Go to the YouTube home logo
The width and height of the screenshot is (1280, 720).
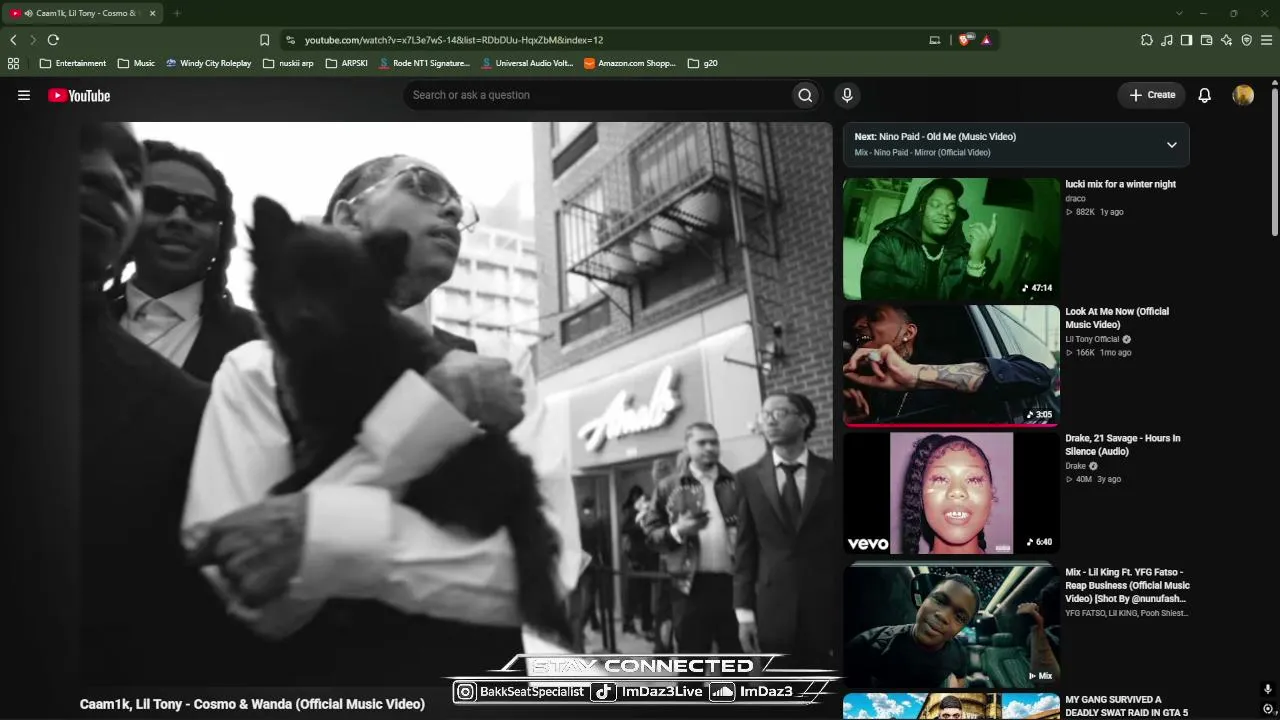(79, 95)
